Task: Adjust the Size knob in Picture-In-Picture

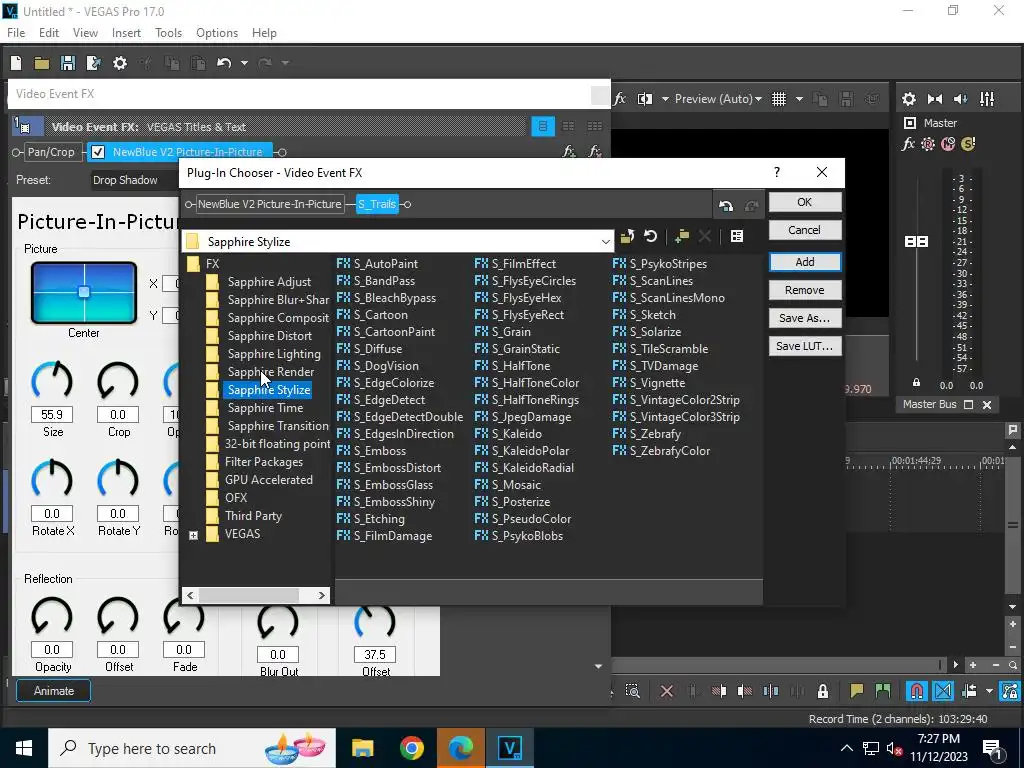Action: click(x=52, y=381)
